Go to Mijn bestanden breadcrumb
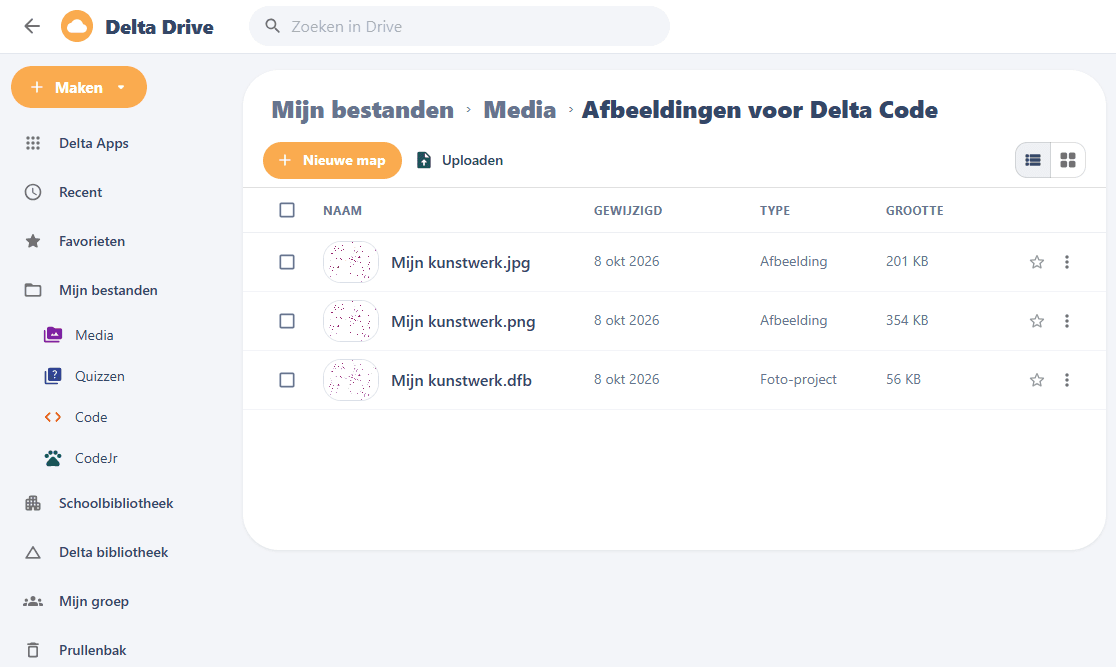 pos(362,110)
